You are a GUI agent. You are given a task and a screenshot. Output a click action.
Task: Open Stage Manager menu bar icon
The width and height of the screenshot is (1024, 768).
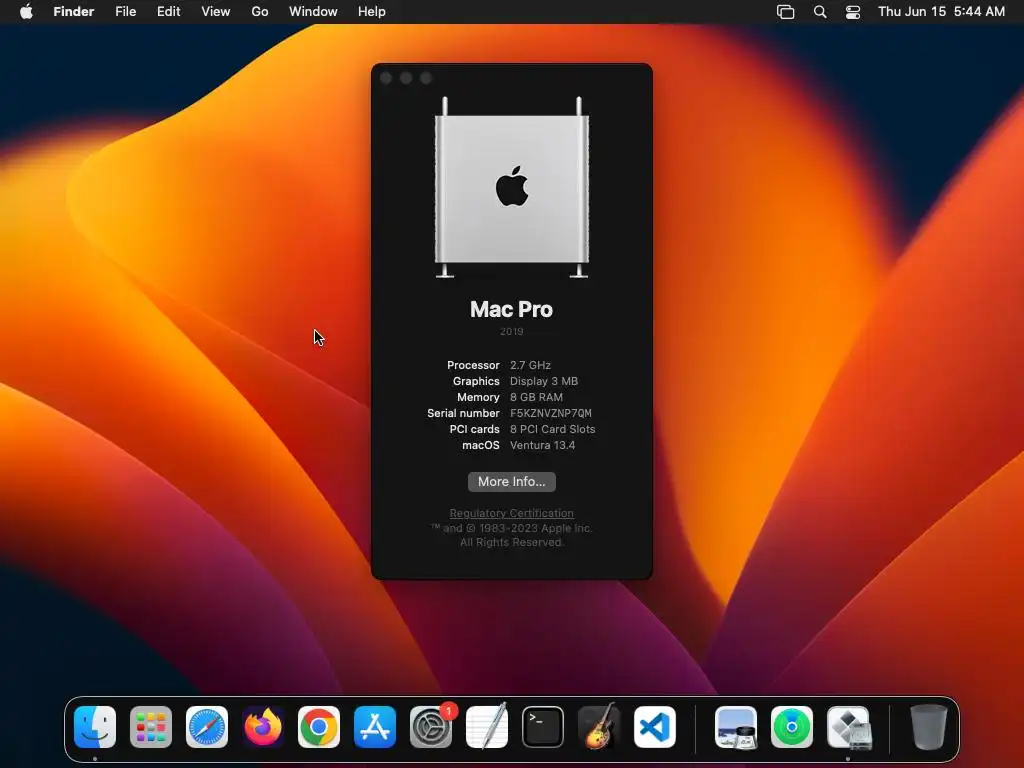tap(786, 12)
